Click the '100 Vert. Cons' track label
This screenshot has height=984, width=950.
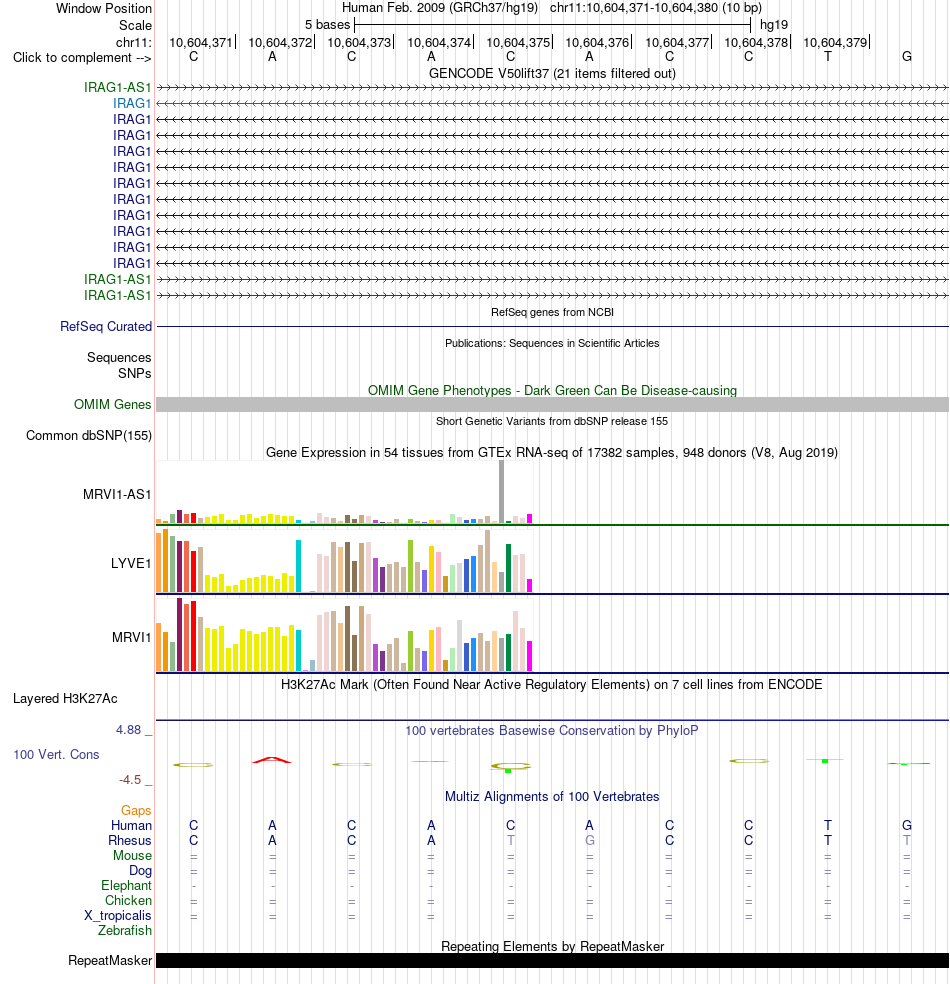pos(56,754)
